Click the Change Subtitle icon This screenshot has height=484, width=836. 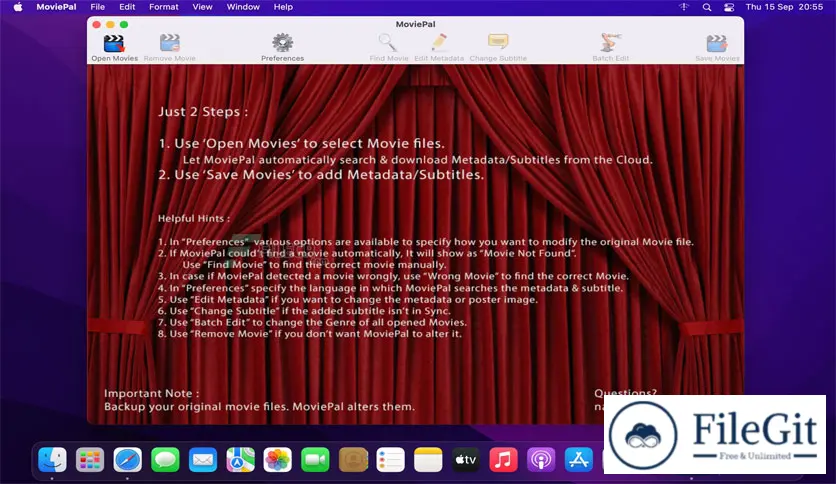coord(498,42)
